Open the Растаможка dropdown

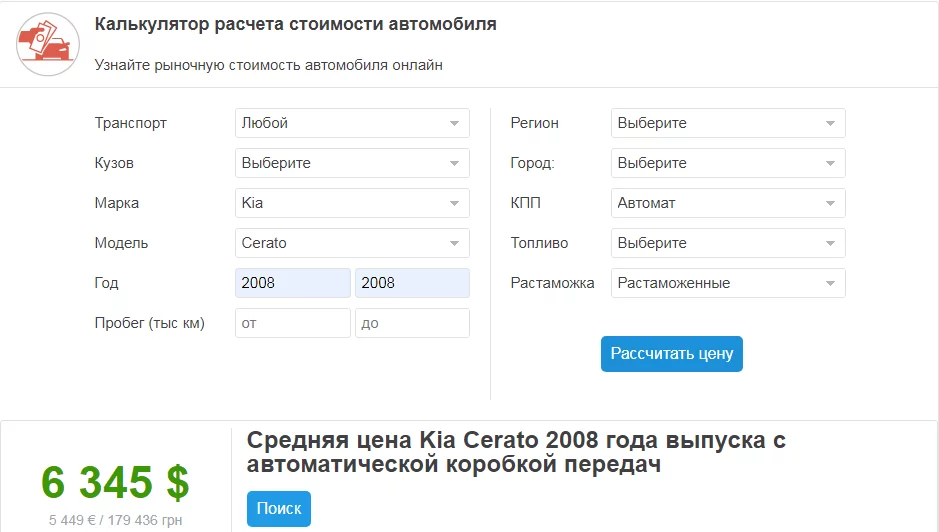pos(728,283)
